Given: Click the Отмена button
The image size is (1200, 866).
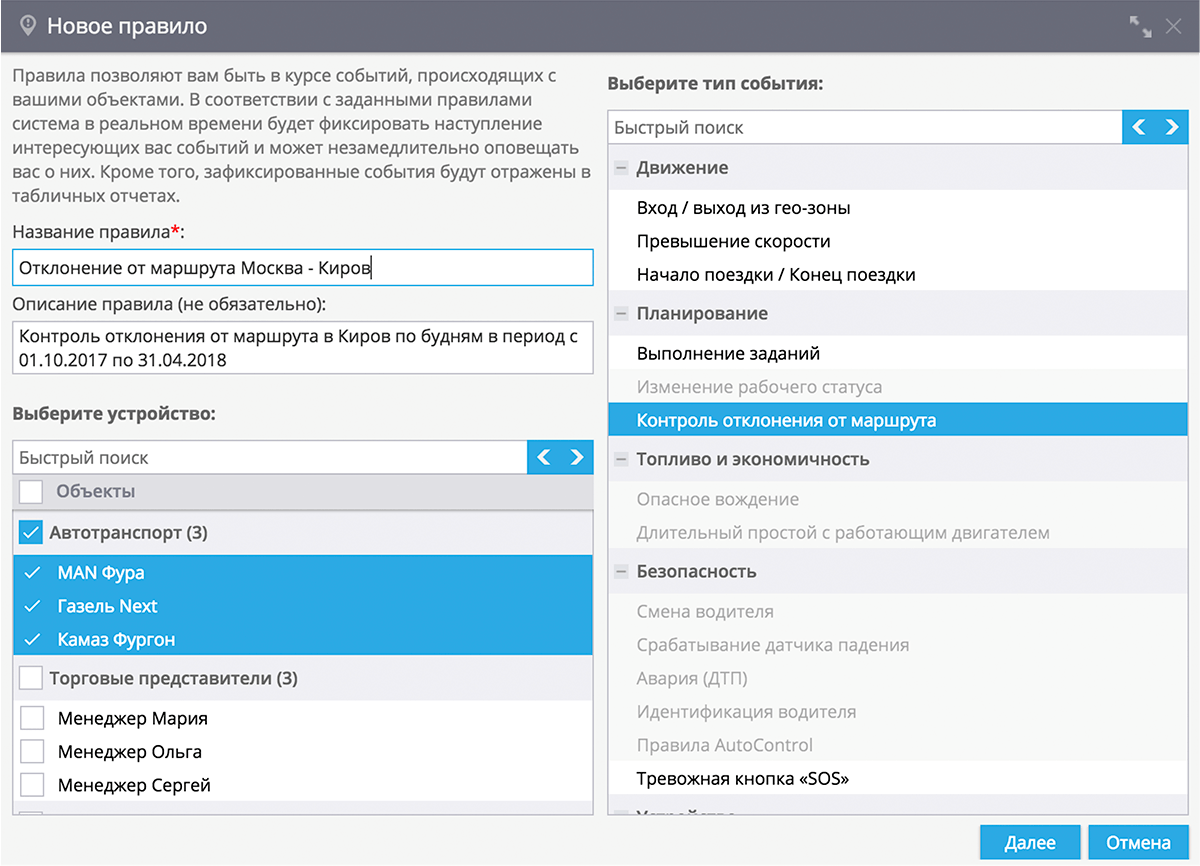Looking at the screenshot, I should point(1138,842).
